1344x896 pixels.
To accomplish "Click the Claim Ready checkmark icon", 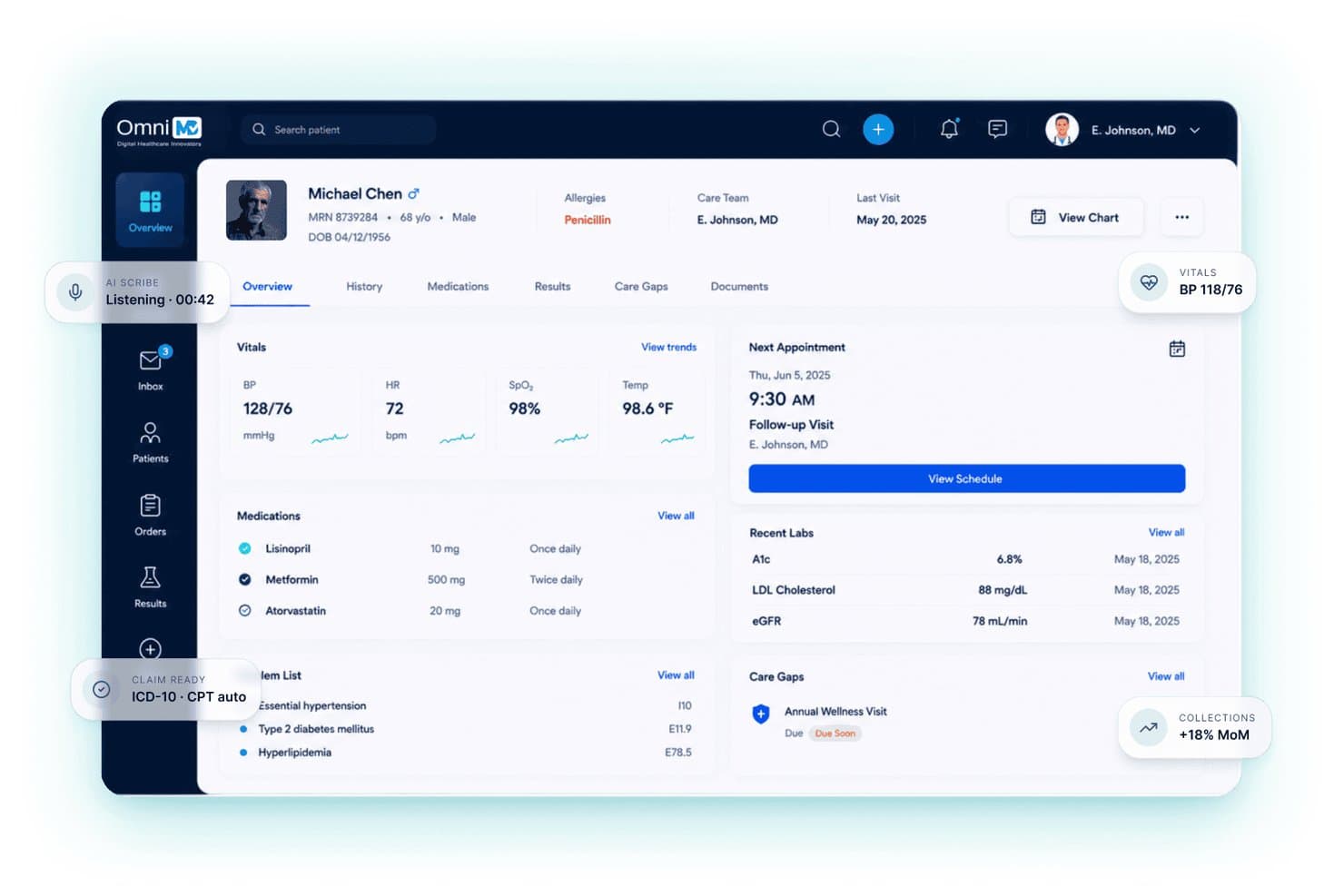I will pyautogui.click(x=102, y=689).
